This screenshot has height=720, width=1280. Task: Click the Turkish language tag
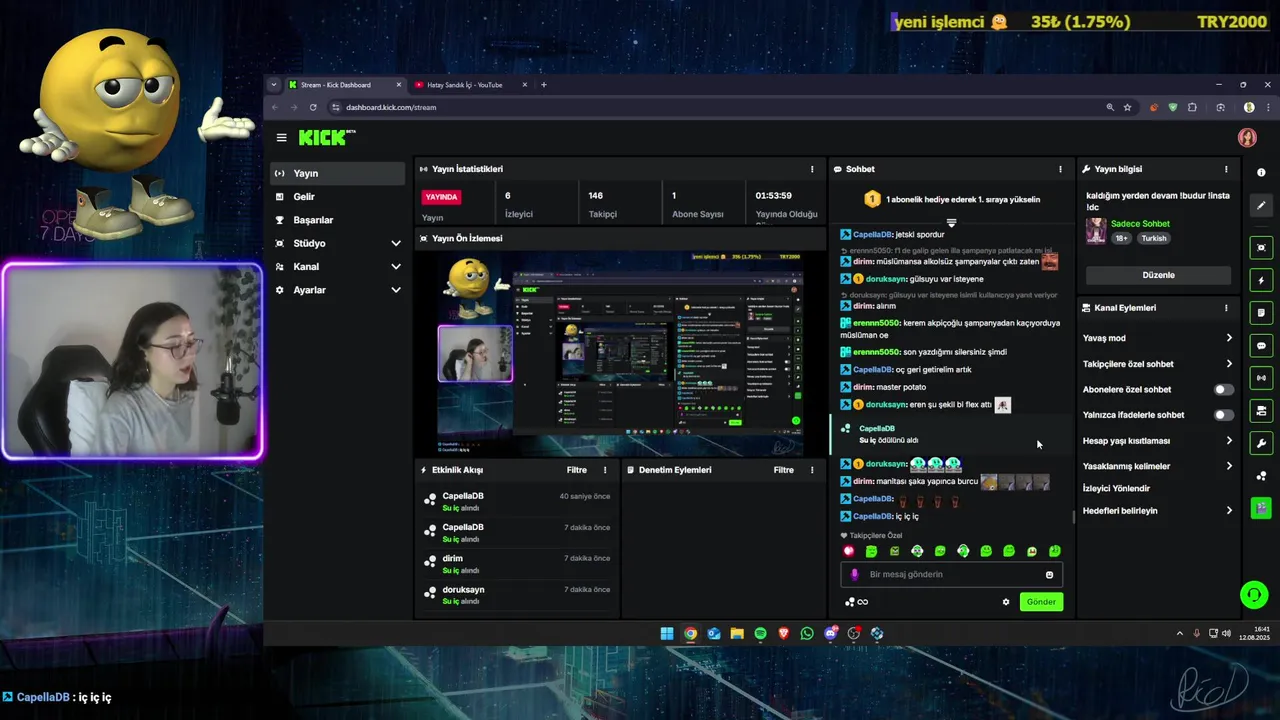pyautogui.click(x=1154, y=239)
